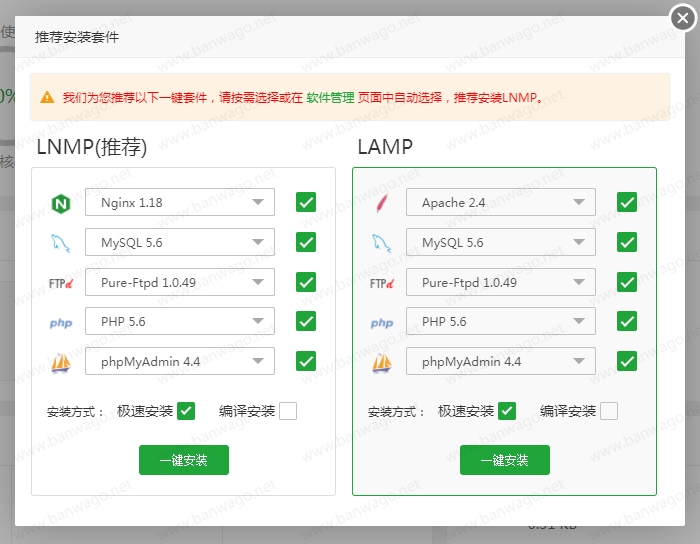Open the Nginx 1.18 version dropdown
700x544 pixels.
point(180,202)
